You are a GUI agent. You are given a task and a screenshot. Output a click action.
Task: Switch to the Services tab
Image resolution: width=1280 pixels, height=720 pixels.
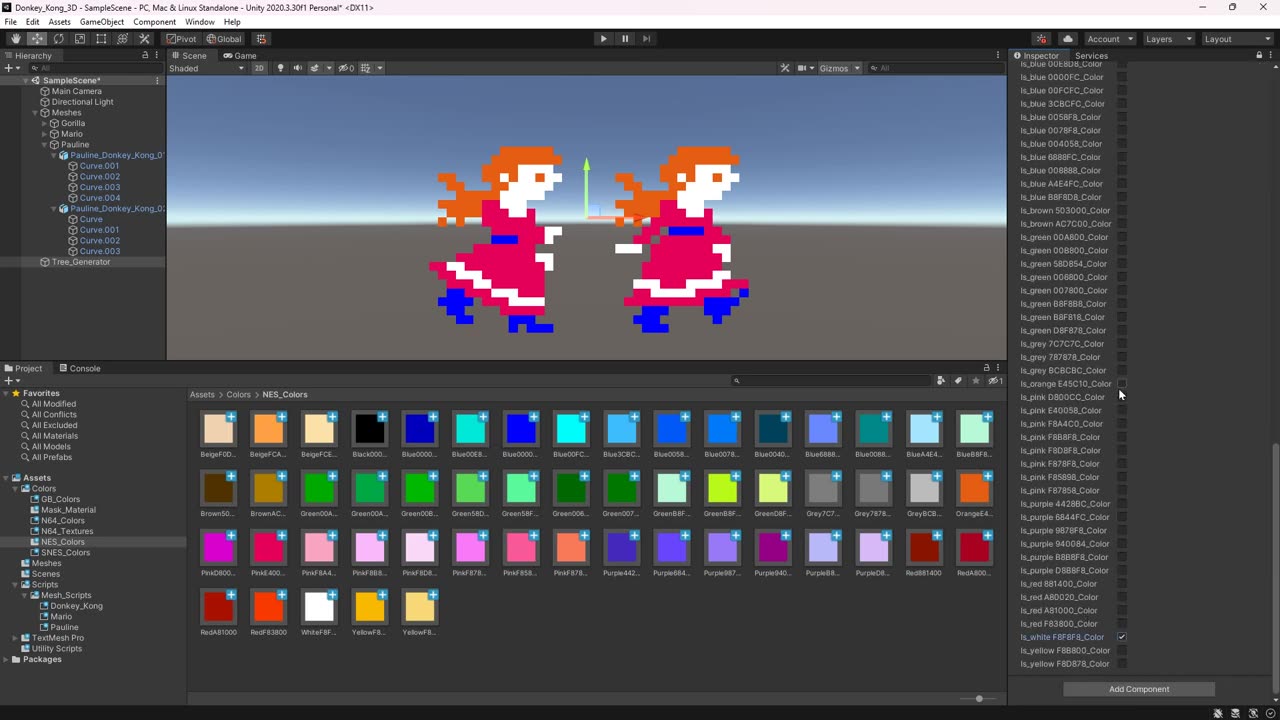coord(1091,56)
